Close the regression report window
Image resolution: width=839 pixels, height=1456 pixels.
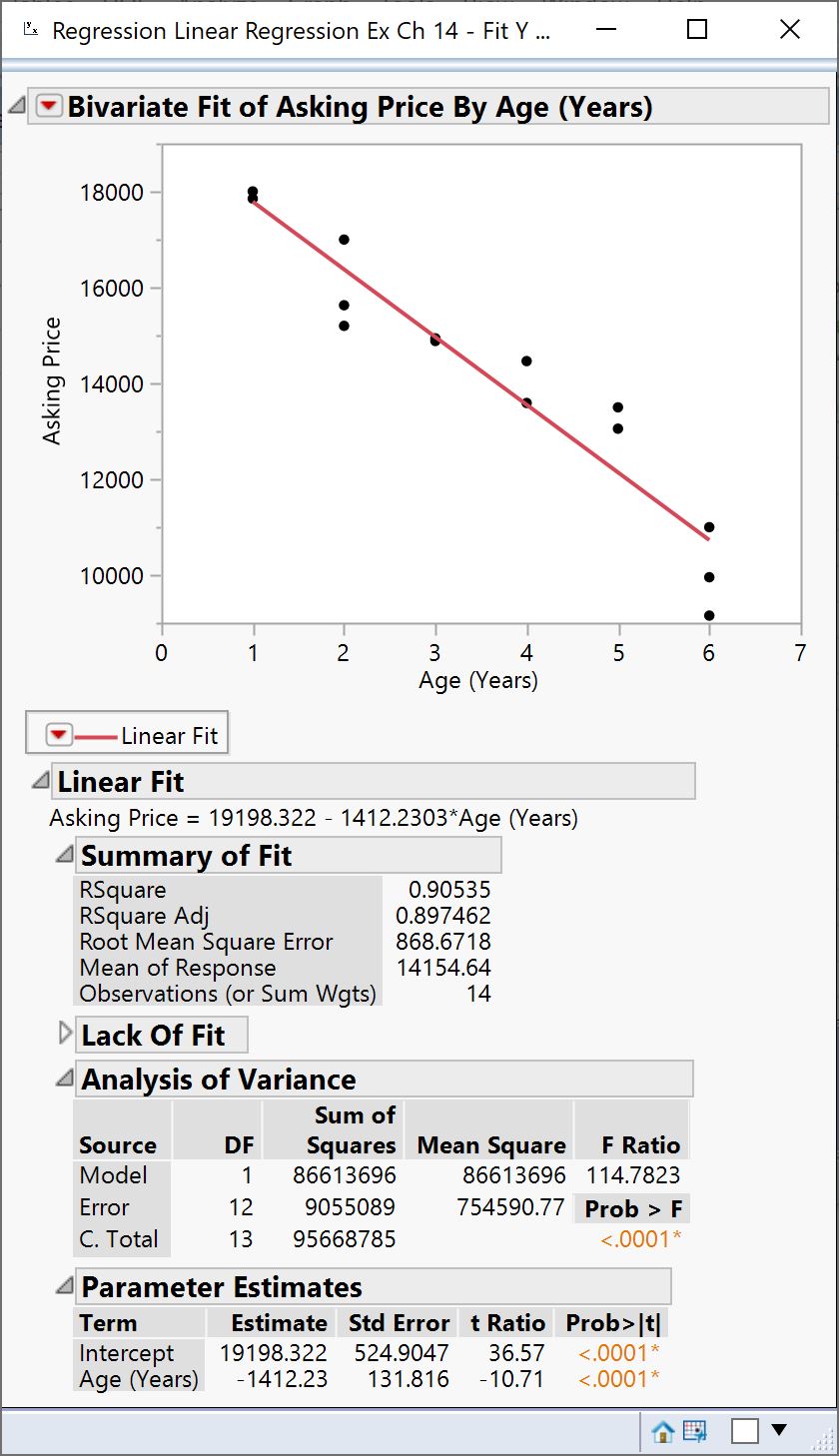[x=790, y=30]
